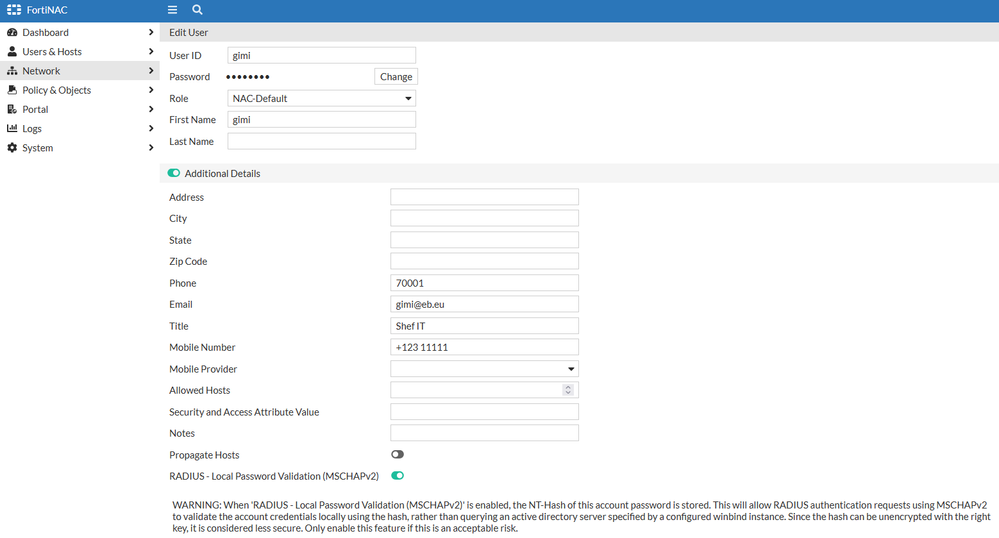The height and width of the screenshot is (538, 999).
Task: Expand the Logs submenu arrow
Action: pos(151,129)
